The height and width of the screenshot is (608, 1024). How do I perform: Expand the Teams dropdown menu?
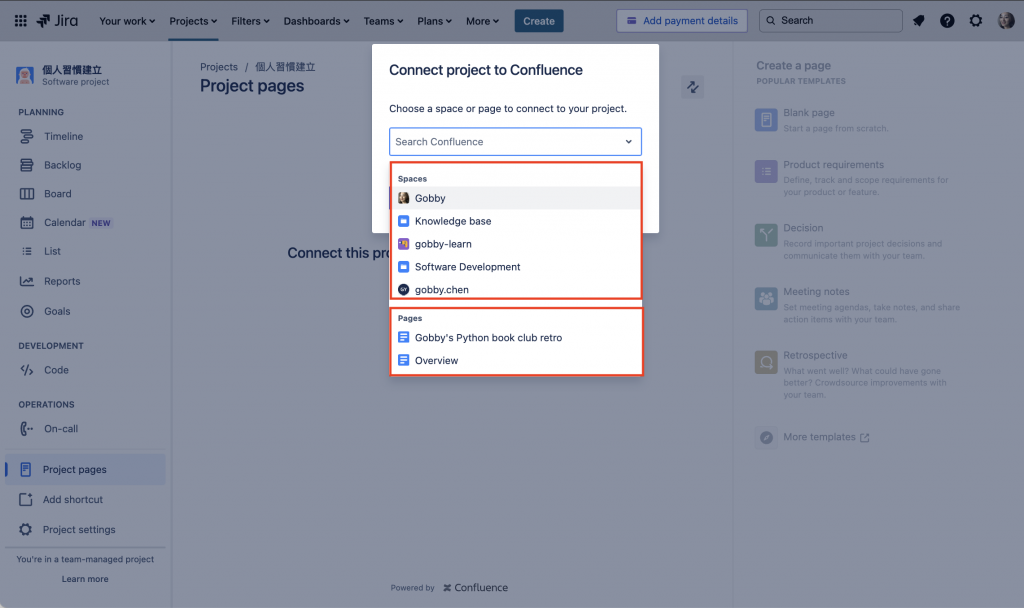point(383,21)
